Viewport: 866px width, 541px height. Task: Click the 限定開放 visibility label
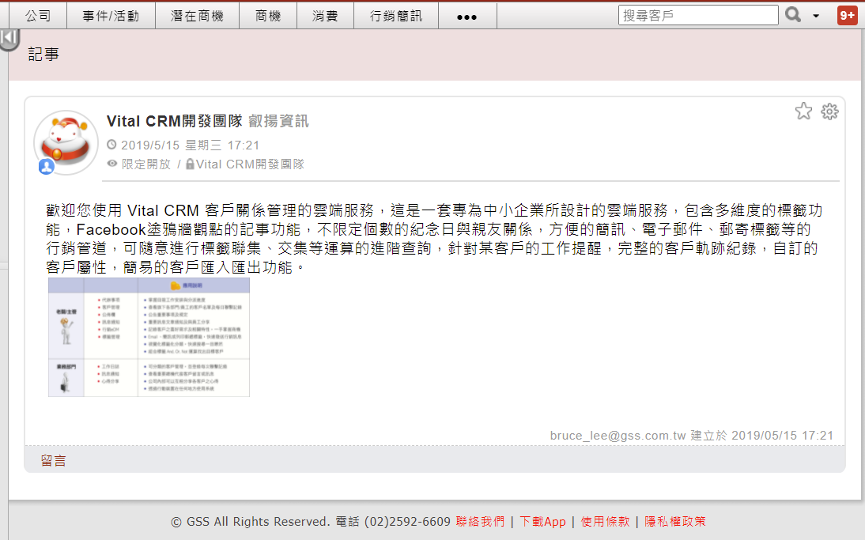[x=146, y=164]
